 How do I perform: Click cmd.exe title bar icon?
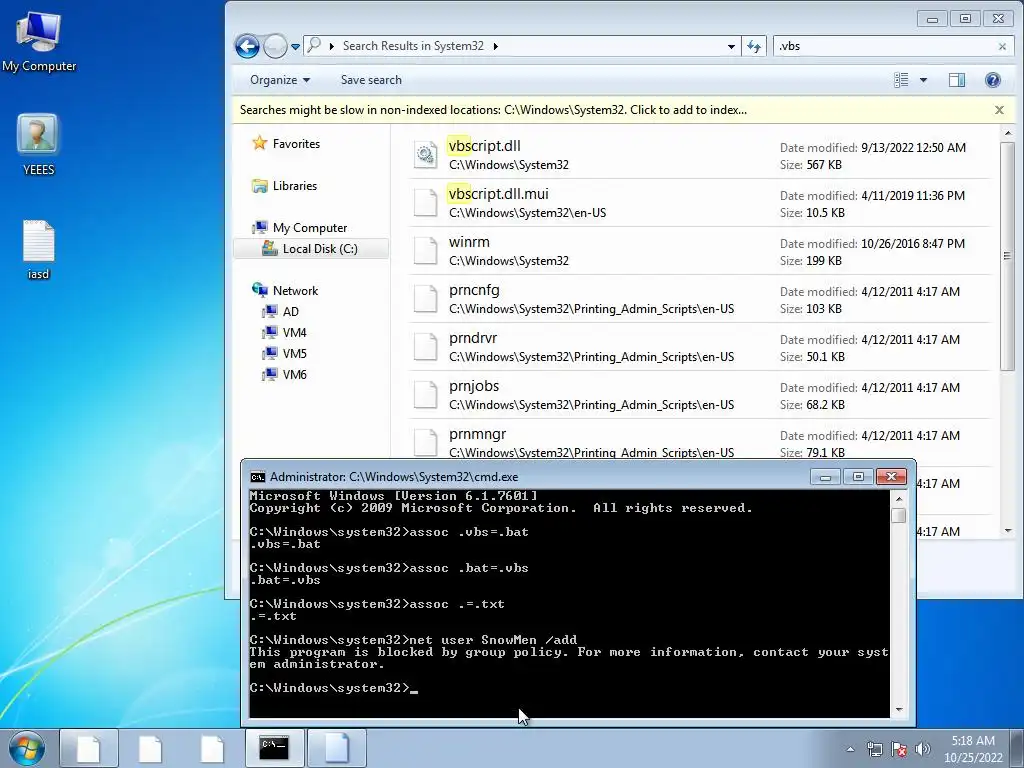258,477
